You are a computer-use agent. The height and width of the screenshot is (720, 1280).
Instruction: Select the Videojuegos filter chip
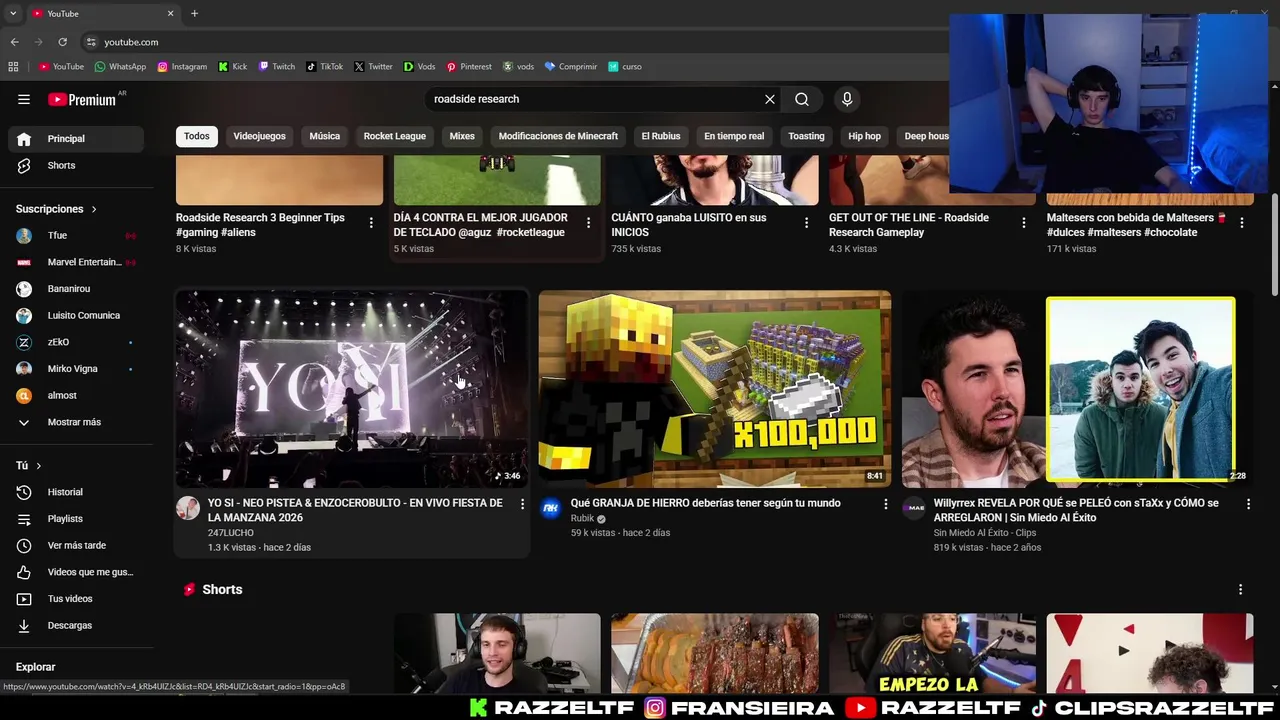click(259, 136)
